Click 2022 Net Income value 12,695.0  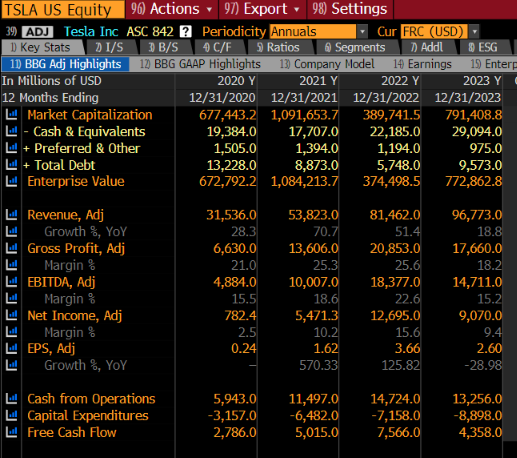tap(395, 315)
